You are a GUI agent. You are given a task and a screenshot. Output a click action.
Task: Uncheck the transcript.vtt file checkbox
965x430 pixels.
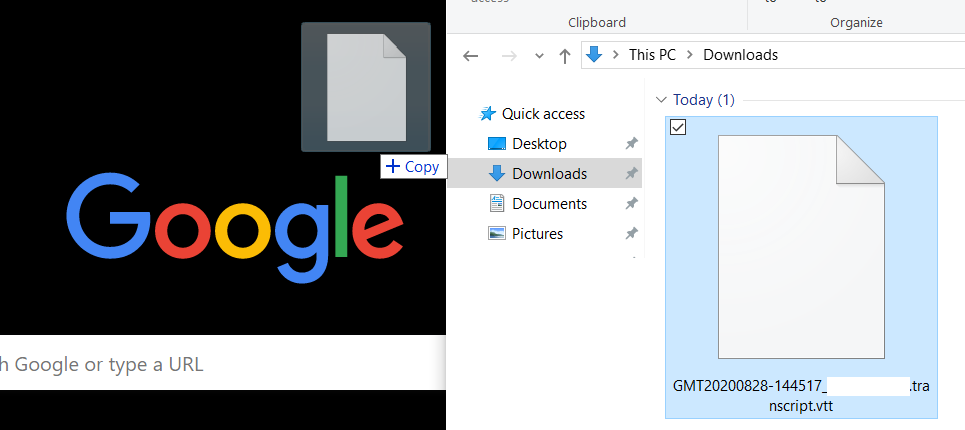click(x=678, y=127)
